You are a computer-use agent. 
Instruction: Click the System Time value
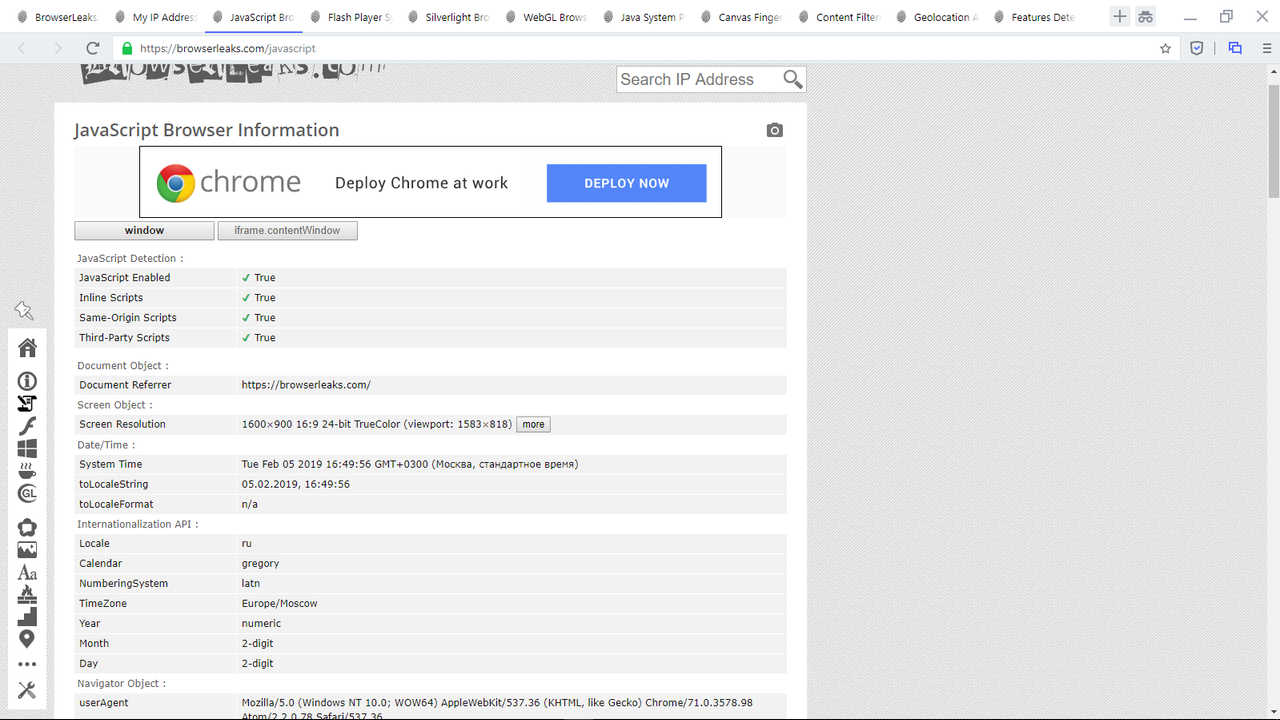click(410, 464)
